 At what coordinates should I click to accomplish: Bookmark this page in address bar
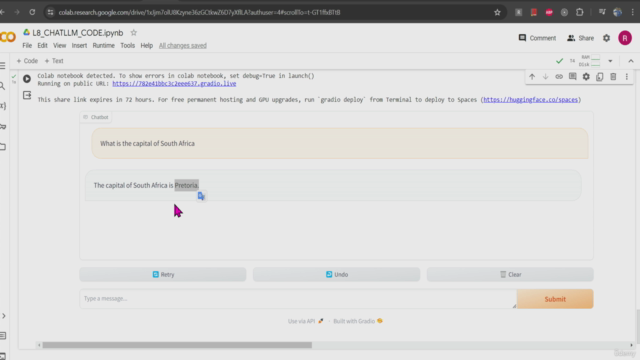click(x=497, y=12)
